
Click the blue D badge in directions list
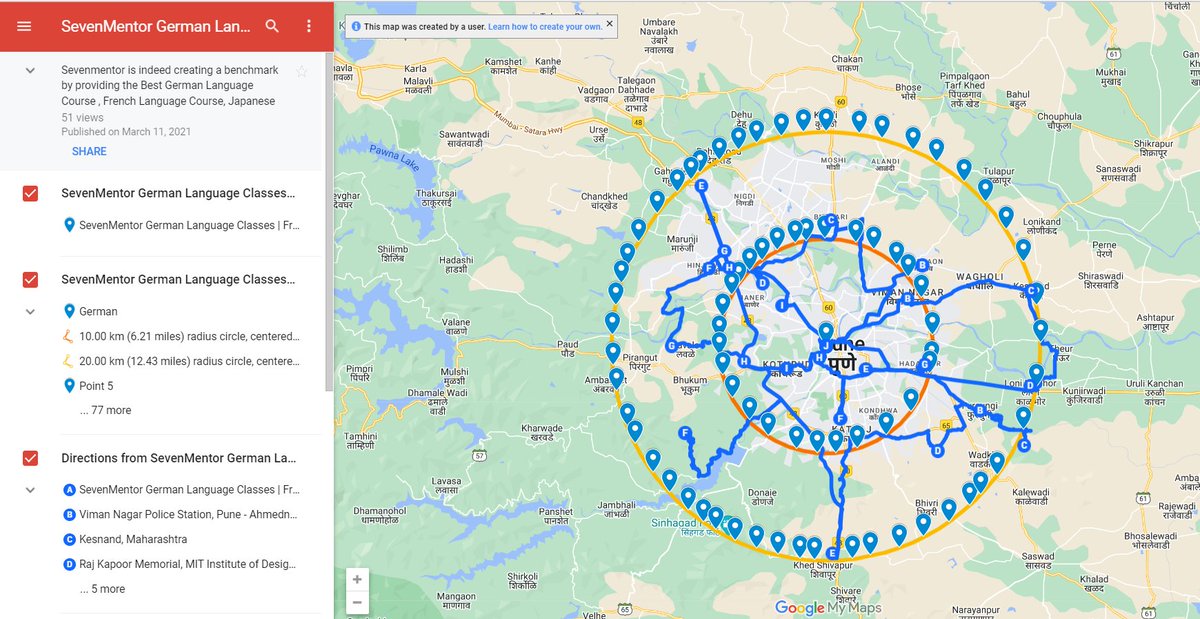[69, 564]
